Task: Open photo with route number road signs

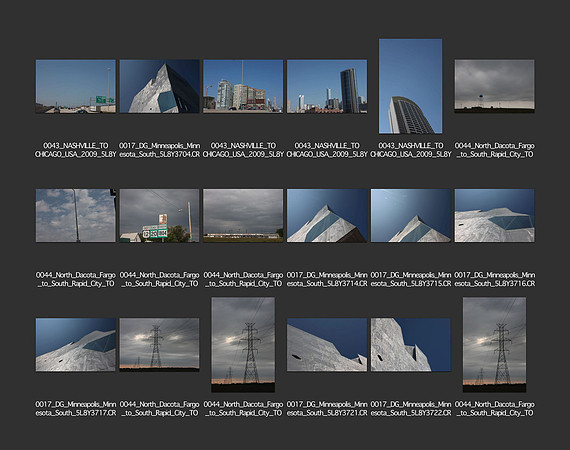Action: click(160, 216)
